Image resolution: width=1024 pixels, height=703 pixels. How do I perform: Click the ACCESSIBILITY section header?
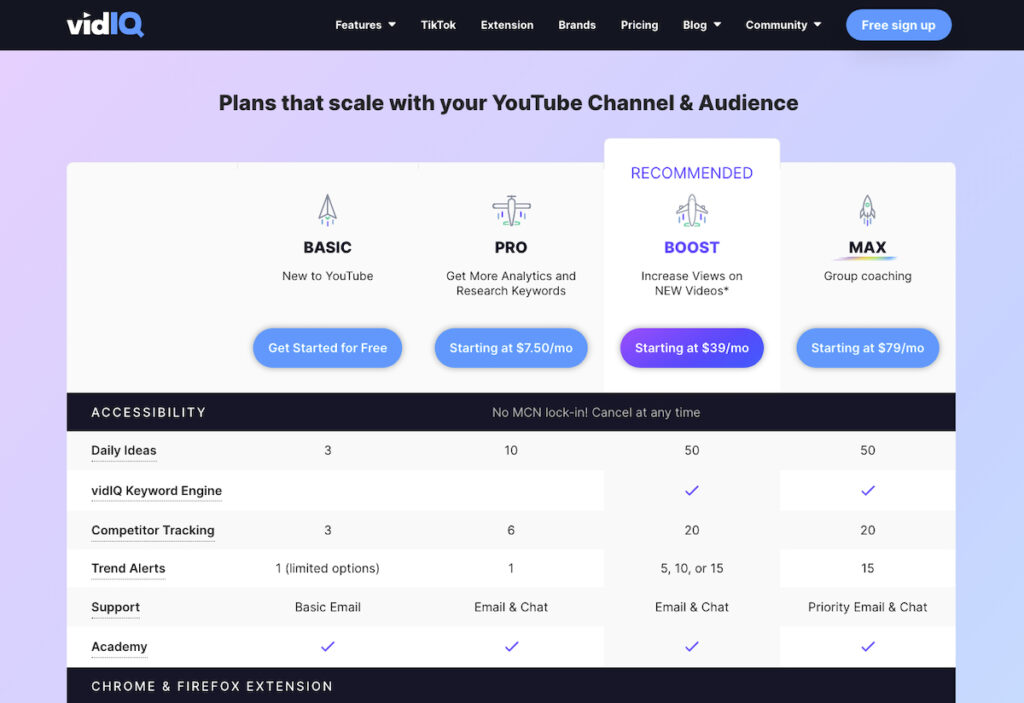click(149, 412)
